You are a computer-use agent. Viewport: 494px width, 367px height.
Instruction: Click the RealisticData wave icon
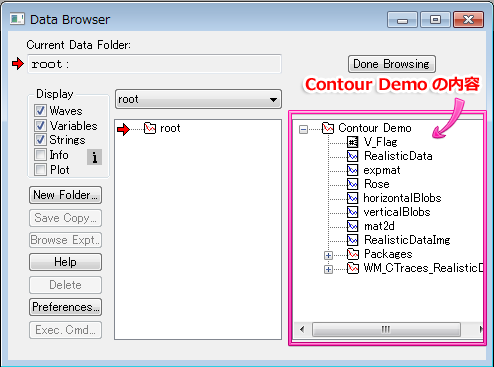point(353,156)
